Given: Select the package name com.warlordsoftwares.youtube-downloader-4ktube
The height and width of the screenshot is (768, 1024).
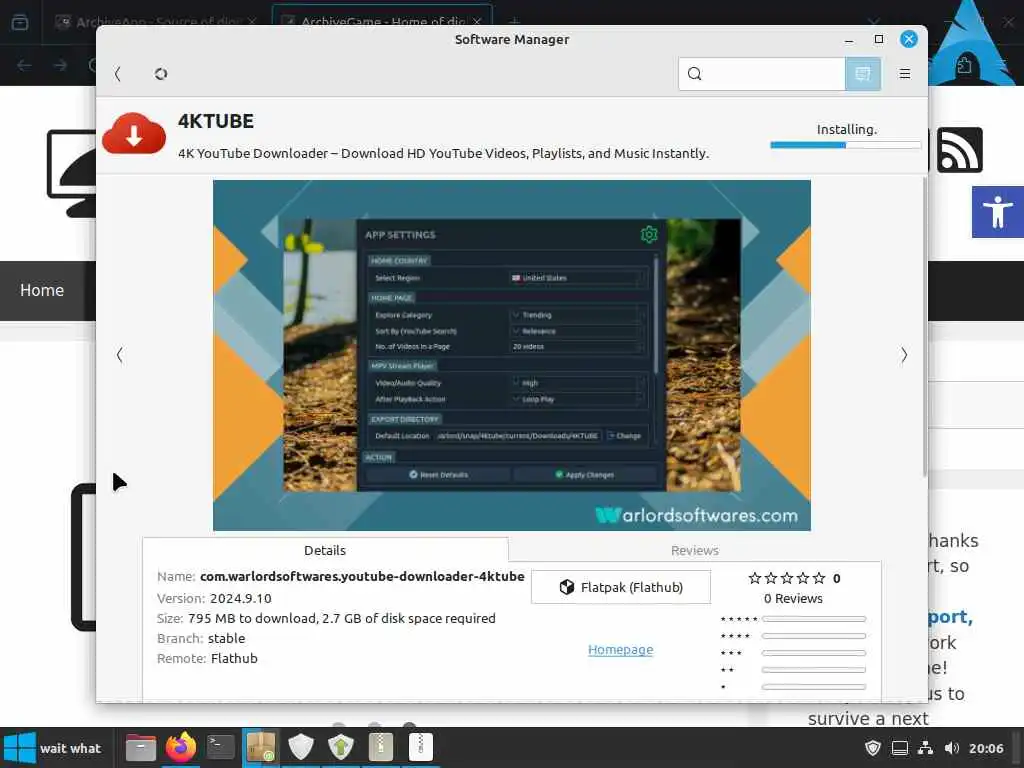Looking at the screenshot, I should coord(362,577).
